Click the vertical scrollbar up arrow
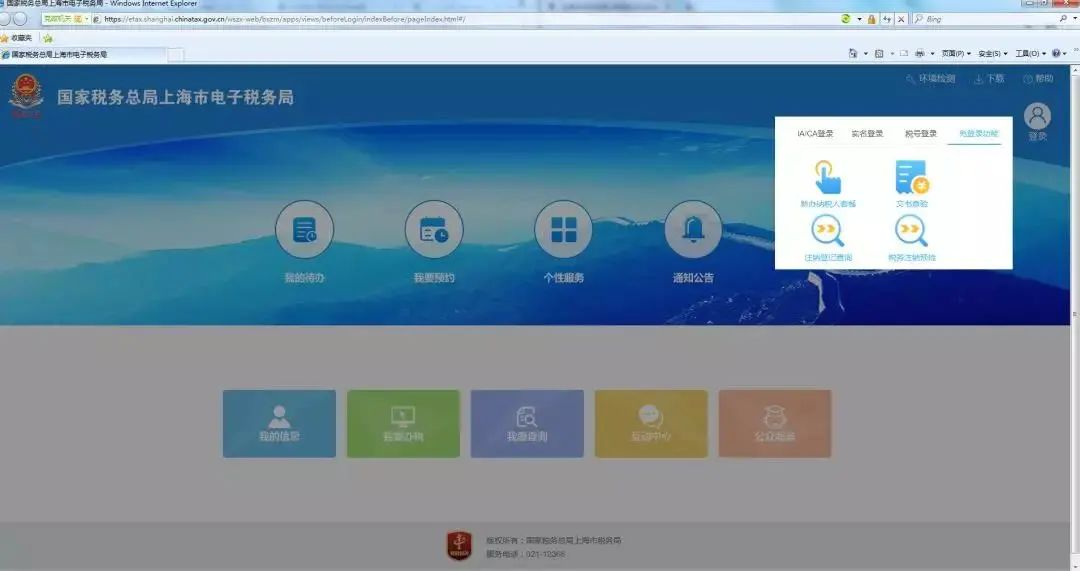The image size is (1080, 571). coord(1074,70)
